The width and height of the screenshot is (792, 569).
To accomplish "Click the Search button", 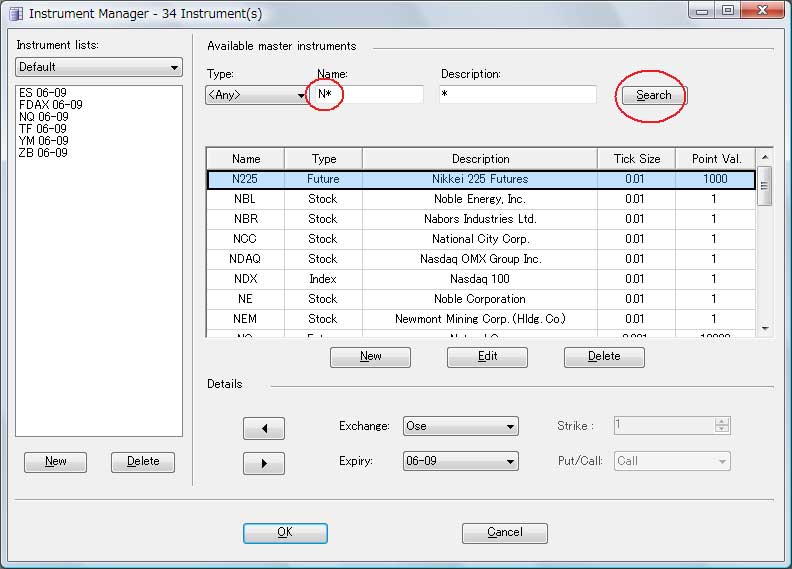I will 653,95.
